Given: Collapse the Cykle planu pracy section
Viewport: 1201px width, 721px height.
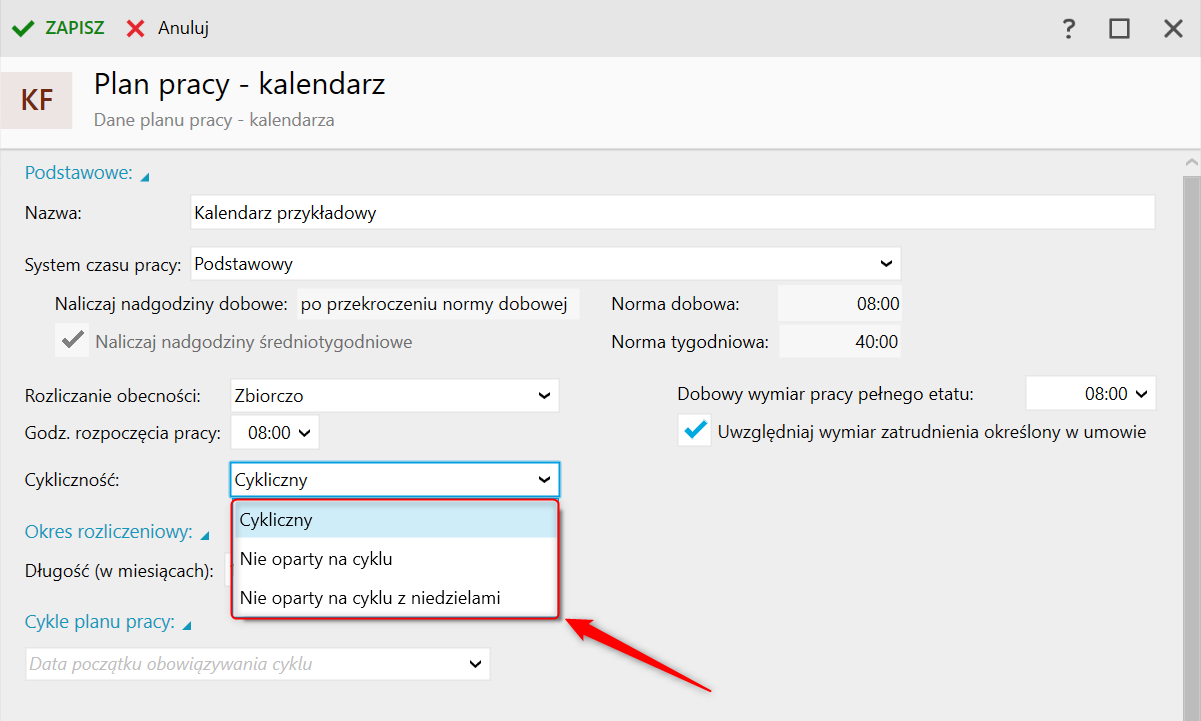Looking at the screenshot, I should coord(187,627).
